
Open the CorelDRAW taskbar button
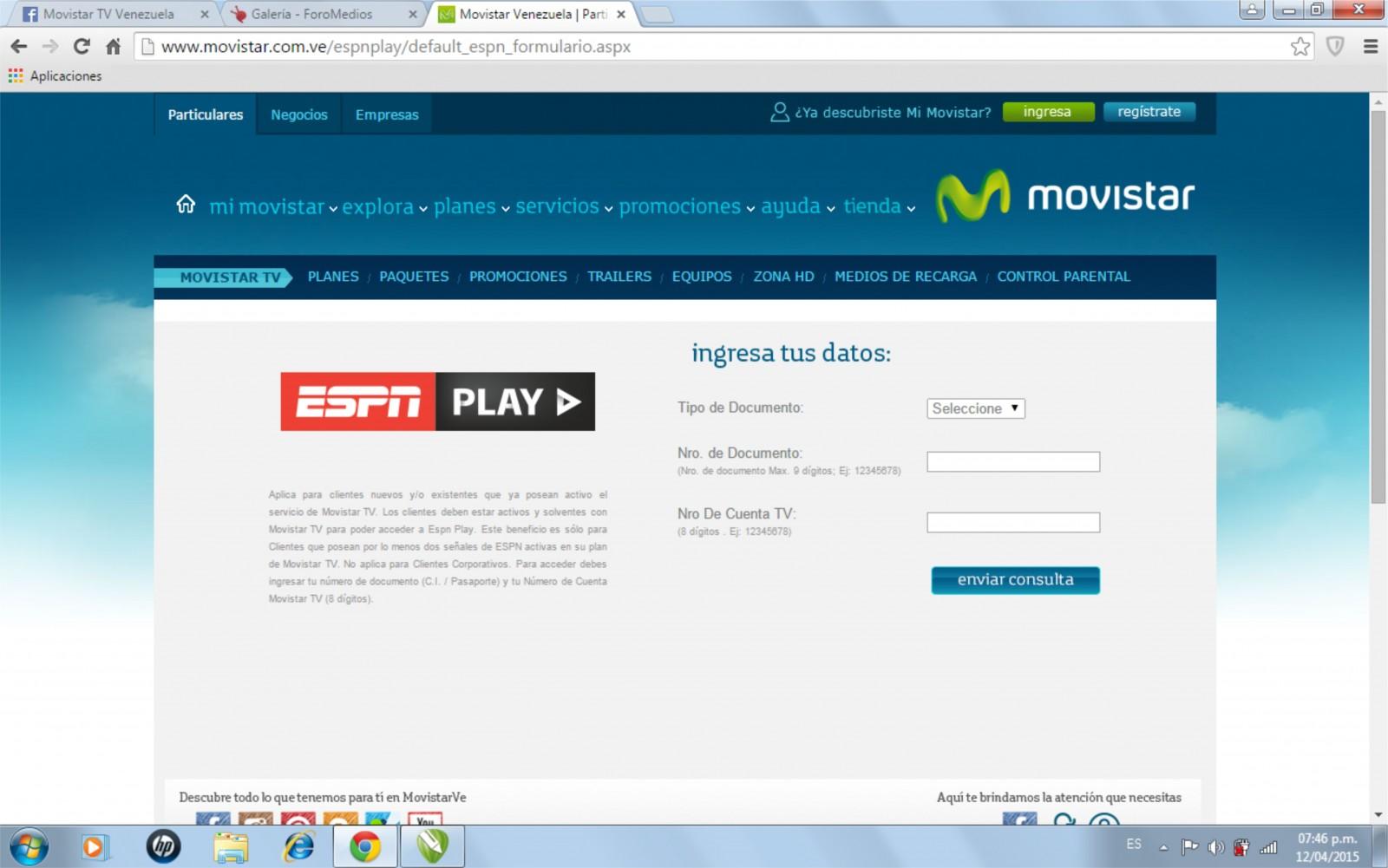[432, 846]
